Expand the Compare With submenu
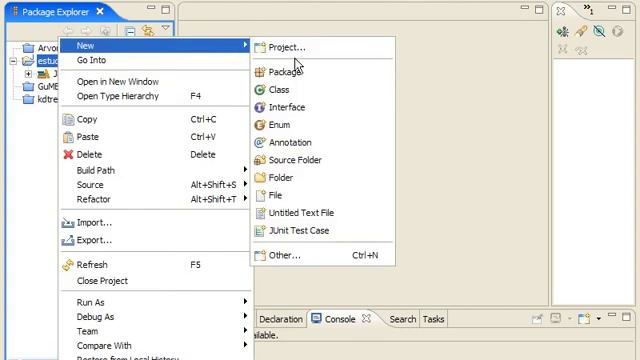640x360 pixels. tap(155, 346)
